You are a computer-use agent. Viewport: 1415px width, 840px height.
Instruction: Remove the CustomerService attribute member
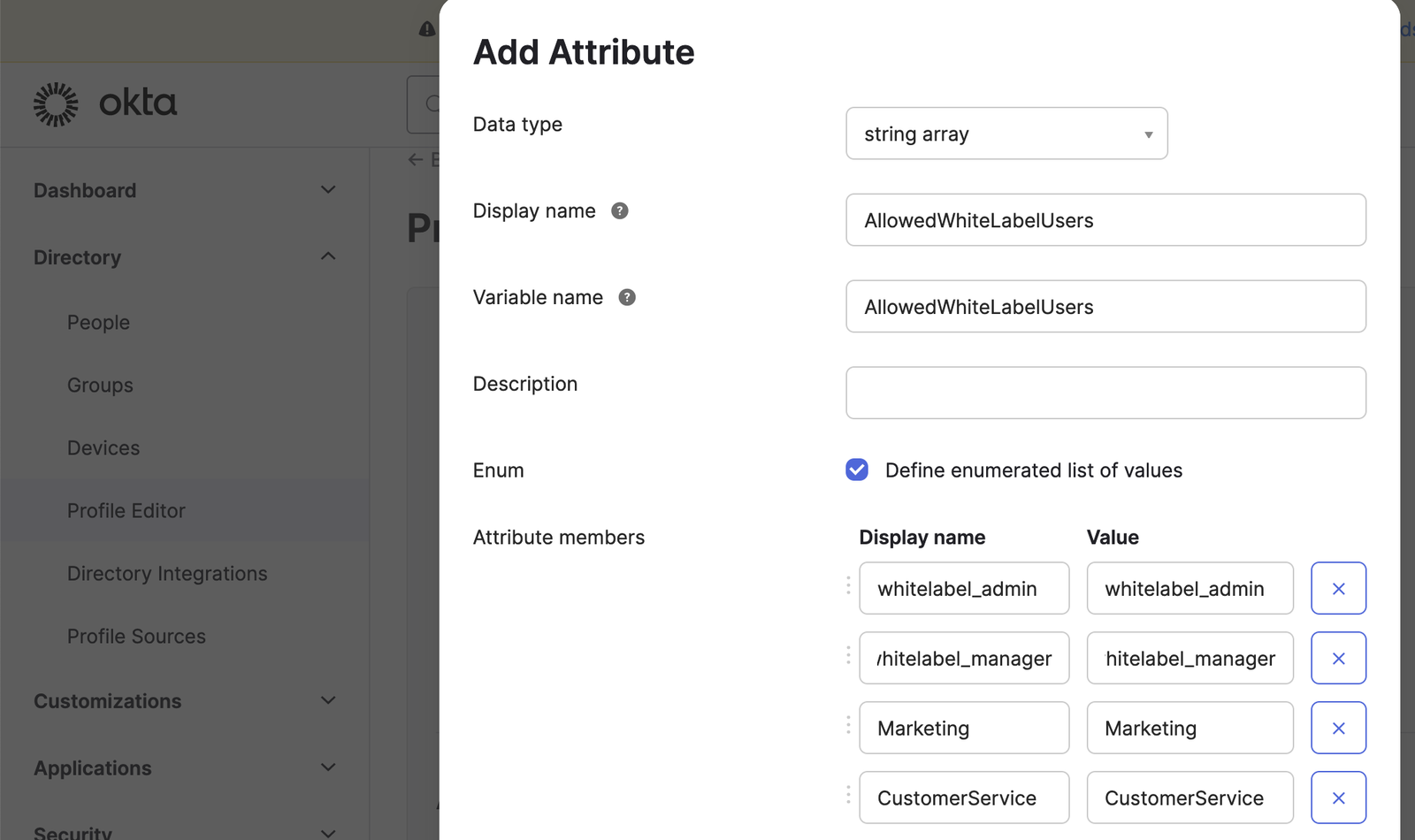click(x=1338, y=798)
